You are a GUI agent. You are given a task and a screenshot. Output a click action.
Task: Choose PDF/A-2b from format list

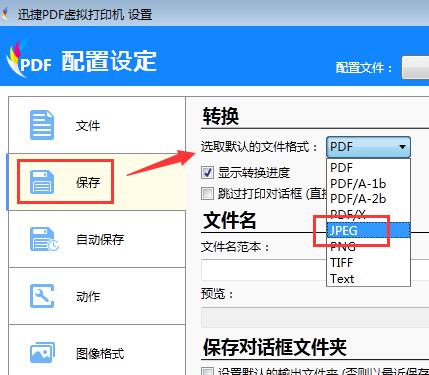368,199
